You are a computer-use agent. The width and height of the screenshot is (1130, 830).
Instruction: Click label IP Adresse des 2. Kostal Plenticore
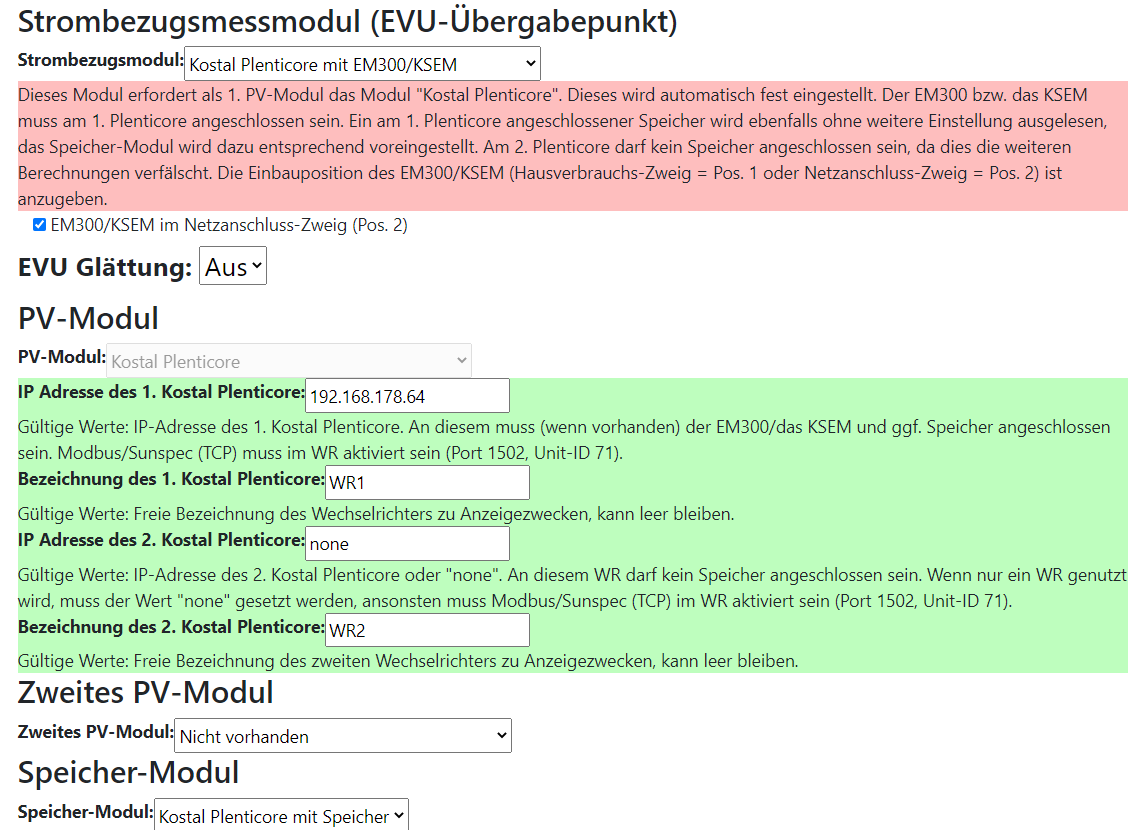click(x=161, y=540)
